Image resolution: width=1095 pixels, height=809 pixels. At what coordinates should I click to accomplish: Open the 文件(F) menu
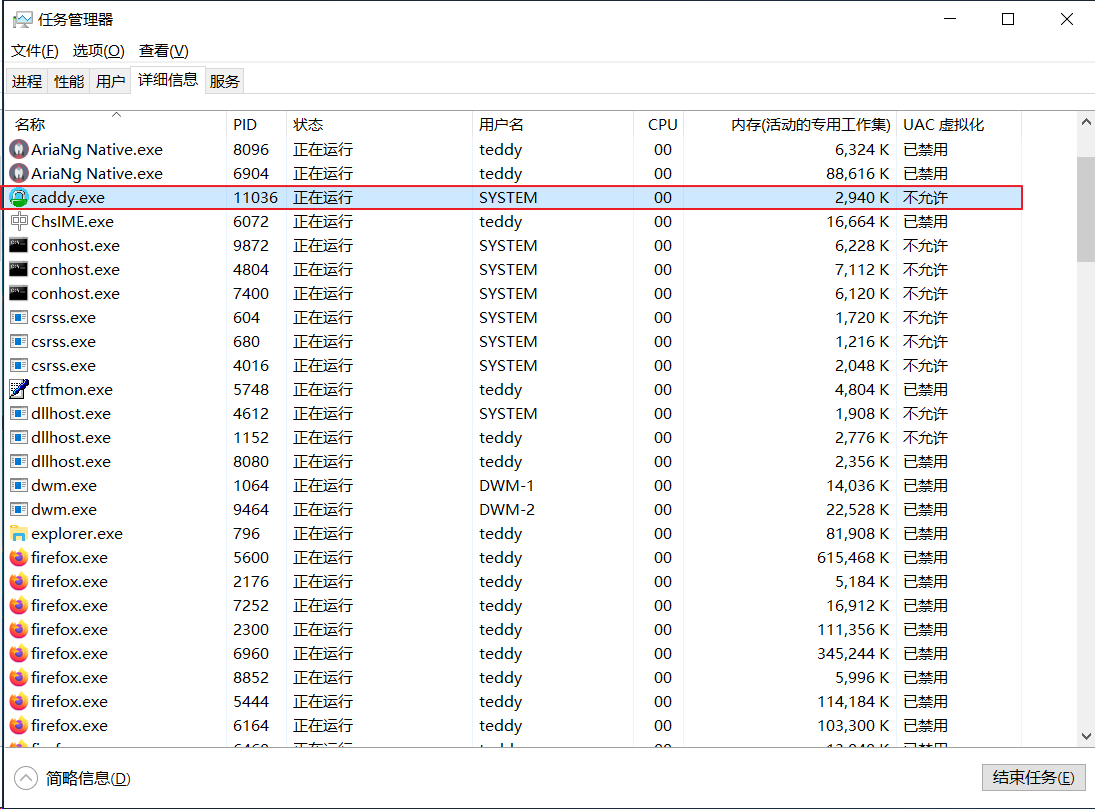pyautogui.click(x=35, y=51)
